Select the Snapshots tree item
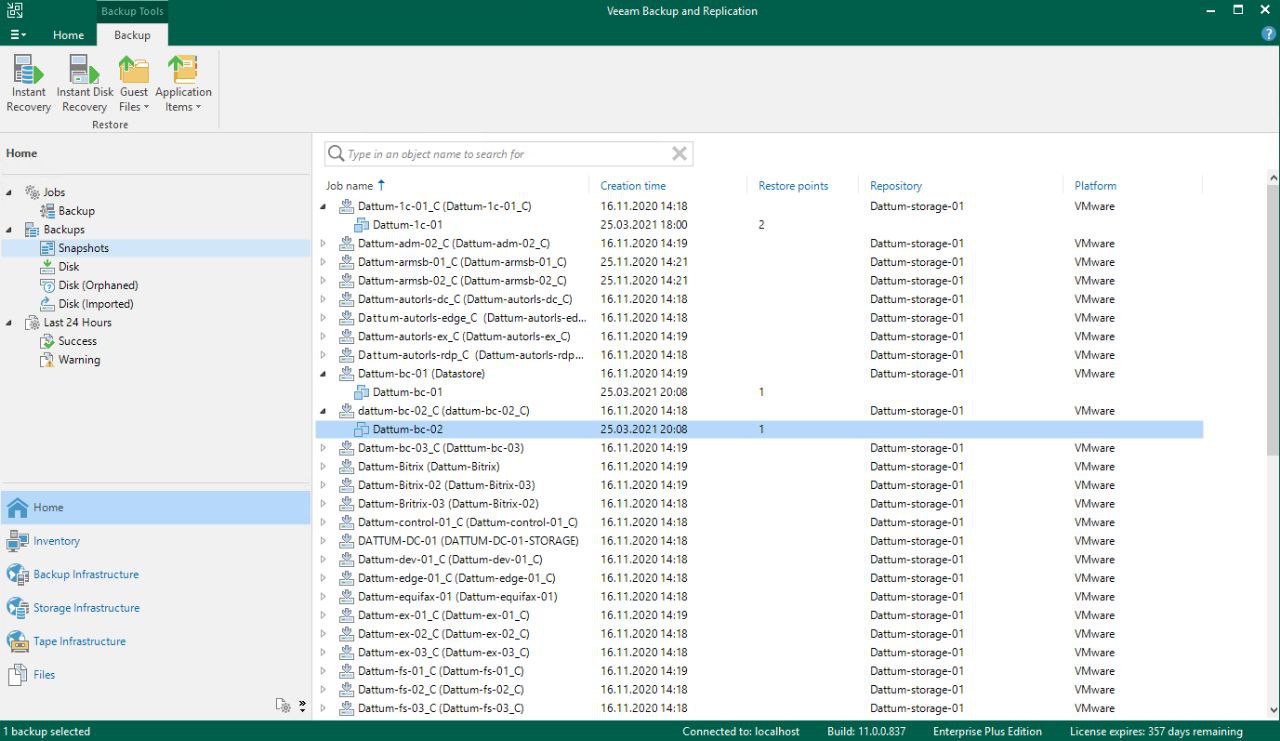This screenshot has width=1280, height=741. click(83, 248)
